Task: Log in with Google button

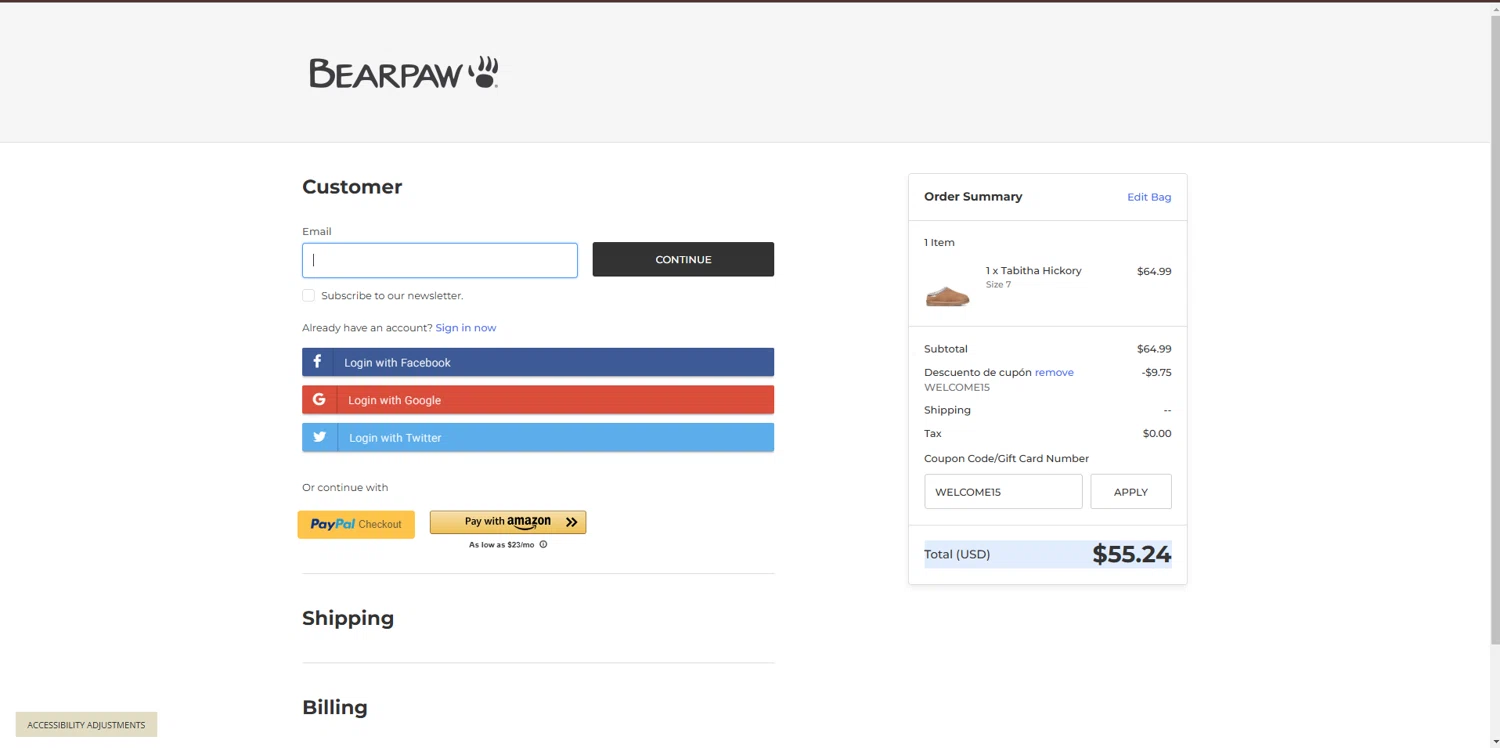Action: coord(538,399)
